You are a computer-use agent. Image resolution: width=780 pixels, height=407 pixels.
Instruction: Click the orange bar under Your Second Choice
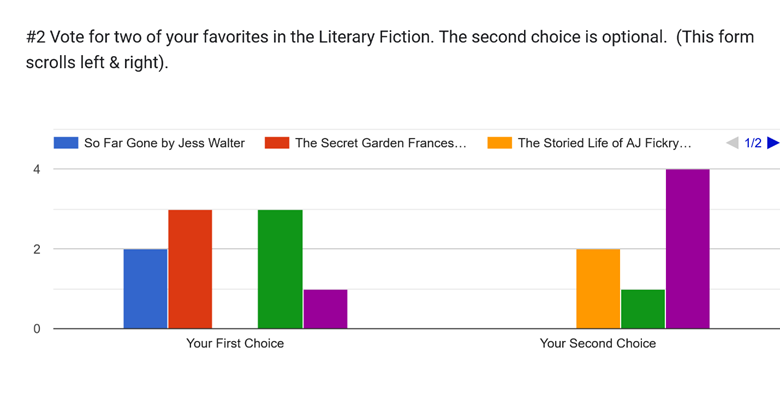(598, 288)
